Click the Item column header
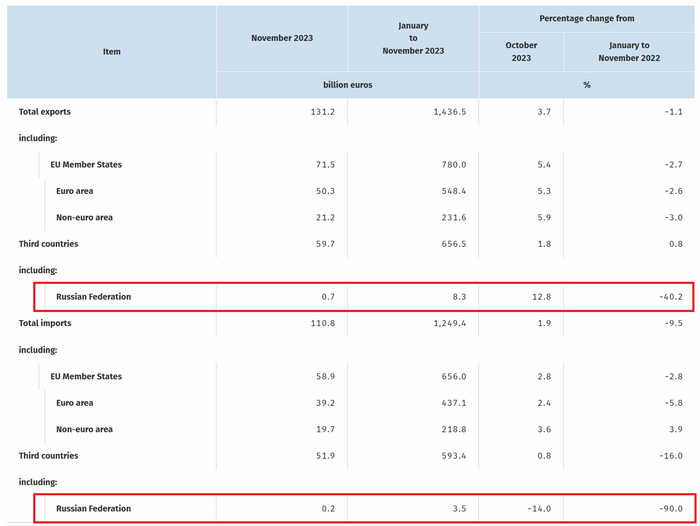The image size is (700, 526). tap(112, 52)
